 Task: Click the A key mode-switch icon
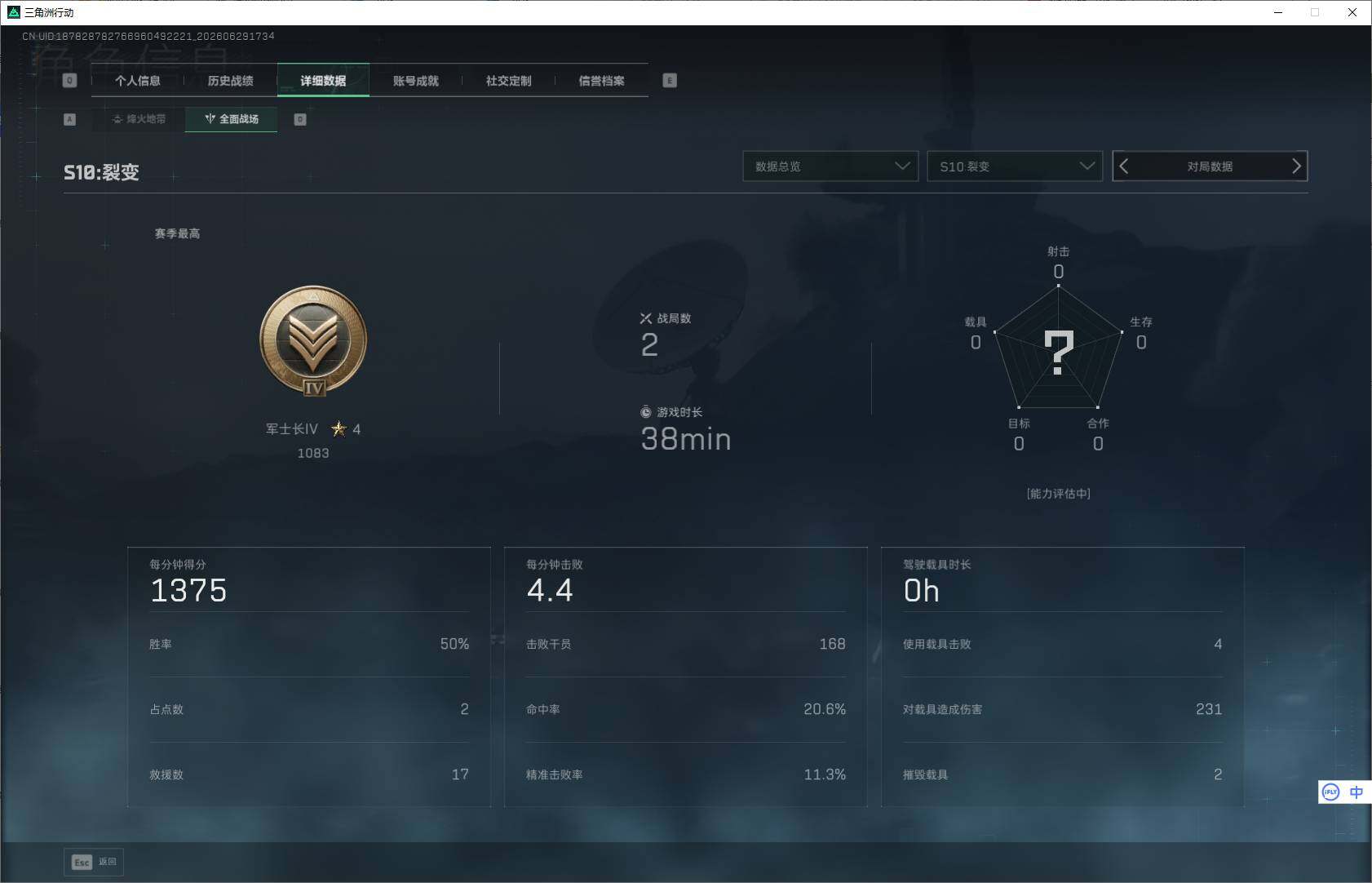(69, 119)
